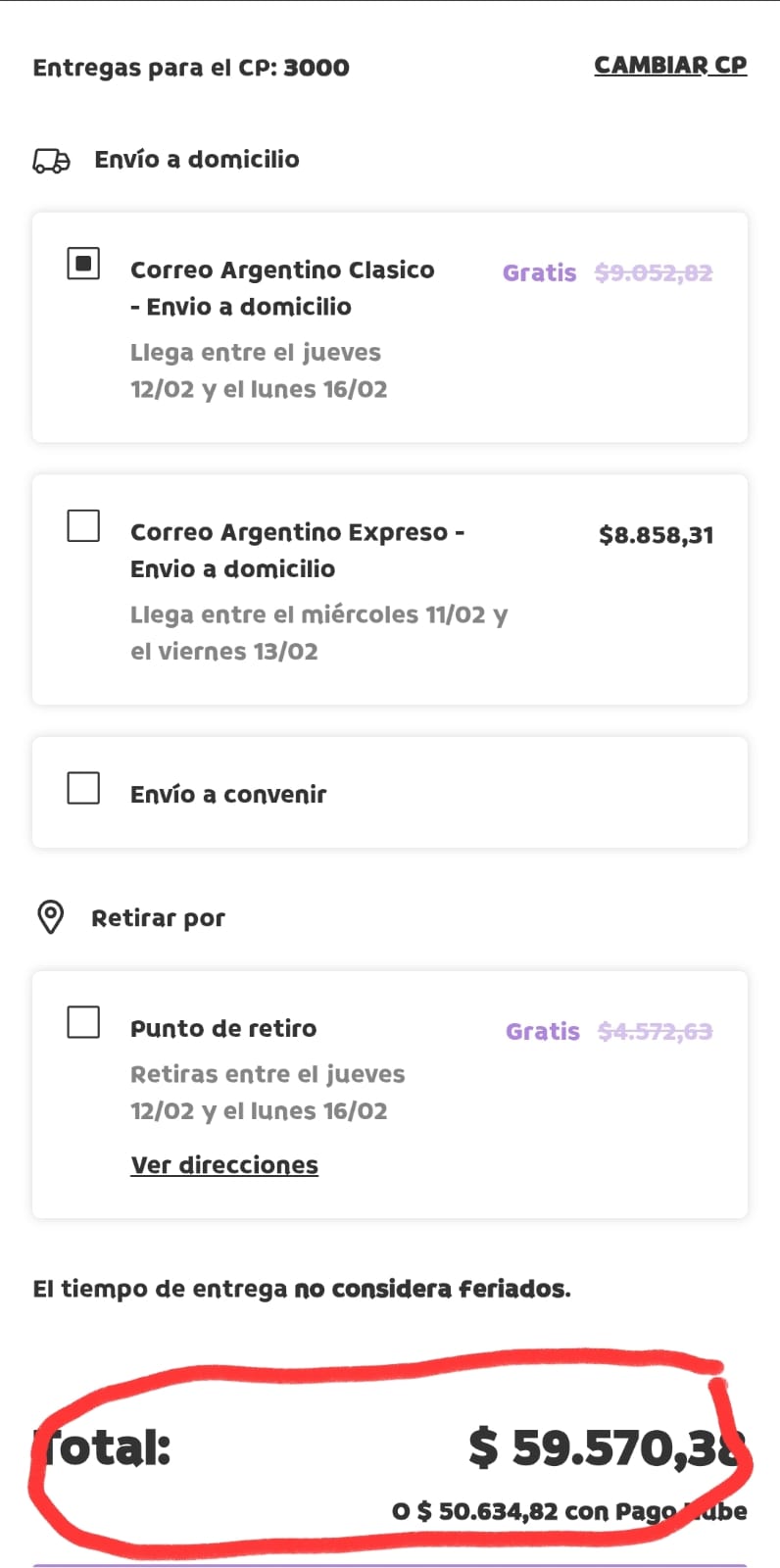Screen dimensions: 780x1568
Task: Select Correo Argentino Expreso checkbox
Action: 83,525
